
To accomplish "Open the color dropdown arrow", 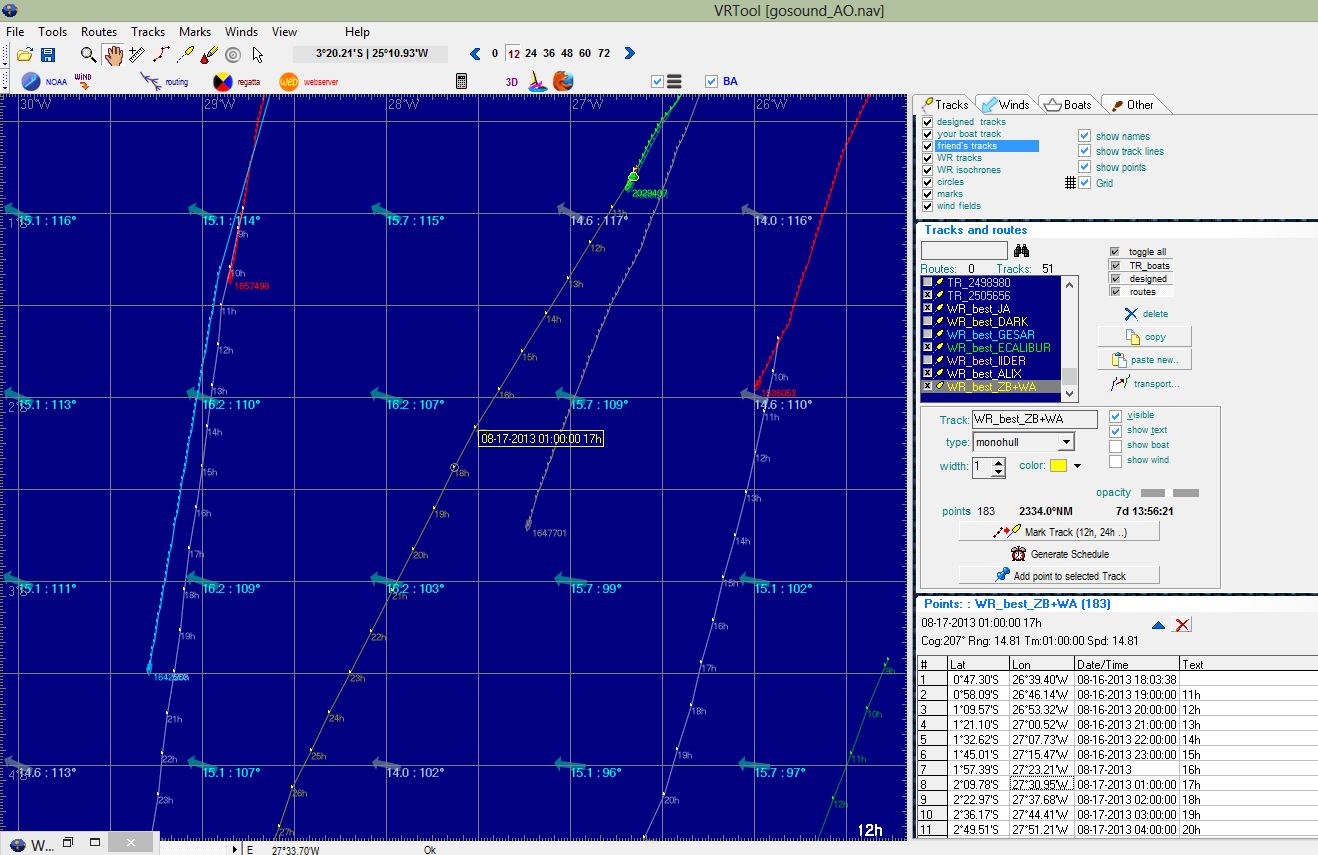I will 1078,466.
